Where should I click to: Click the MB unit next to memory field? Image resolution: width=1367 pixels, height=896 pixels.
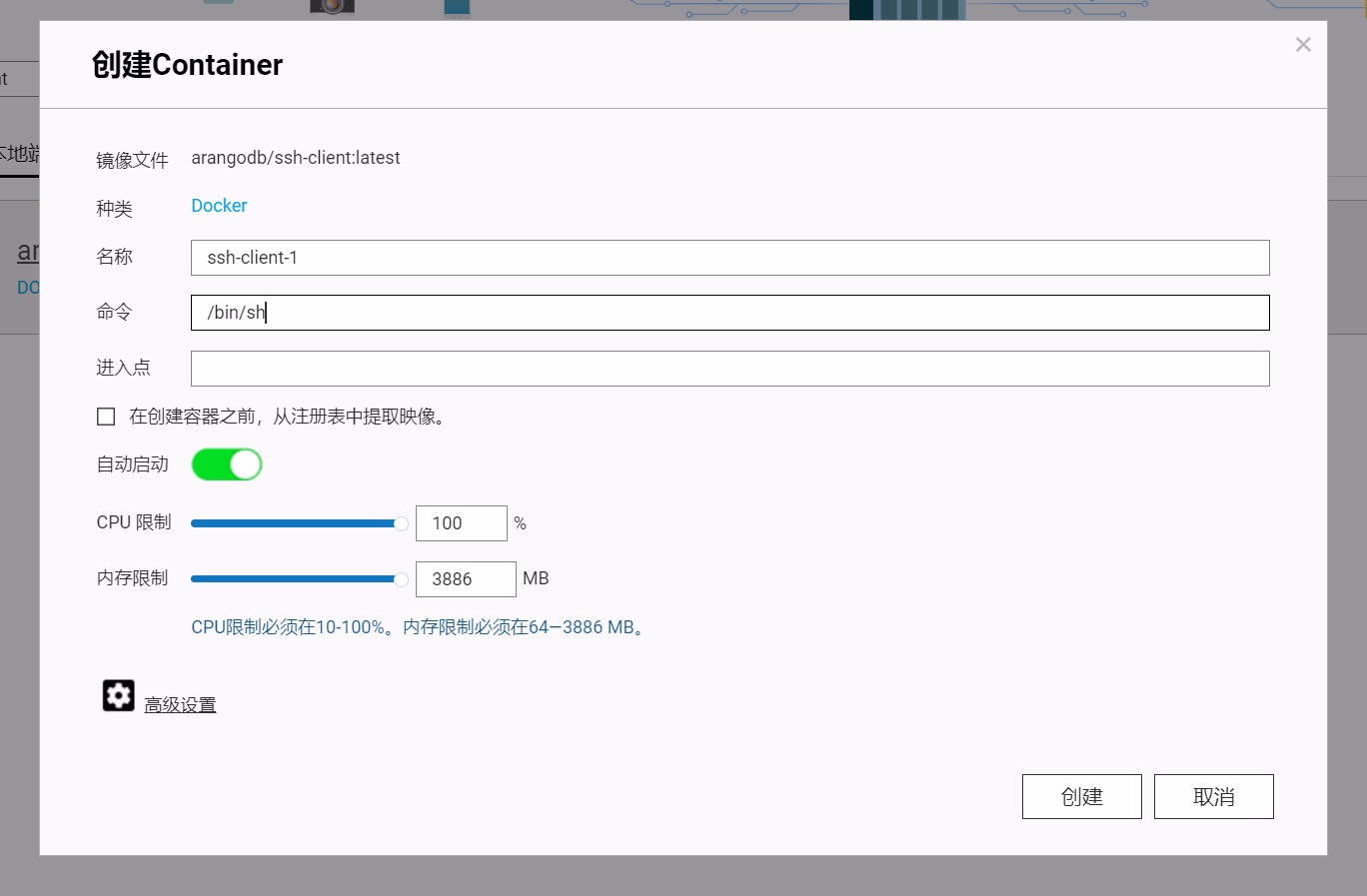coord(536,578)
